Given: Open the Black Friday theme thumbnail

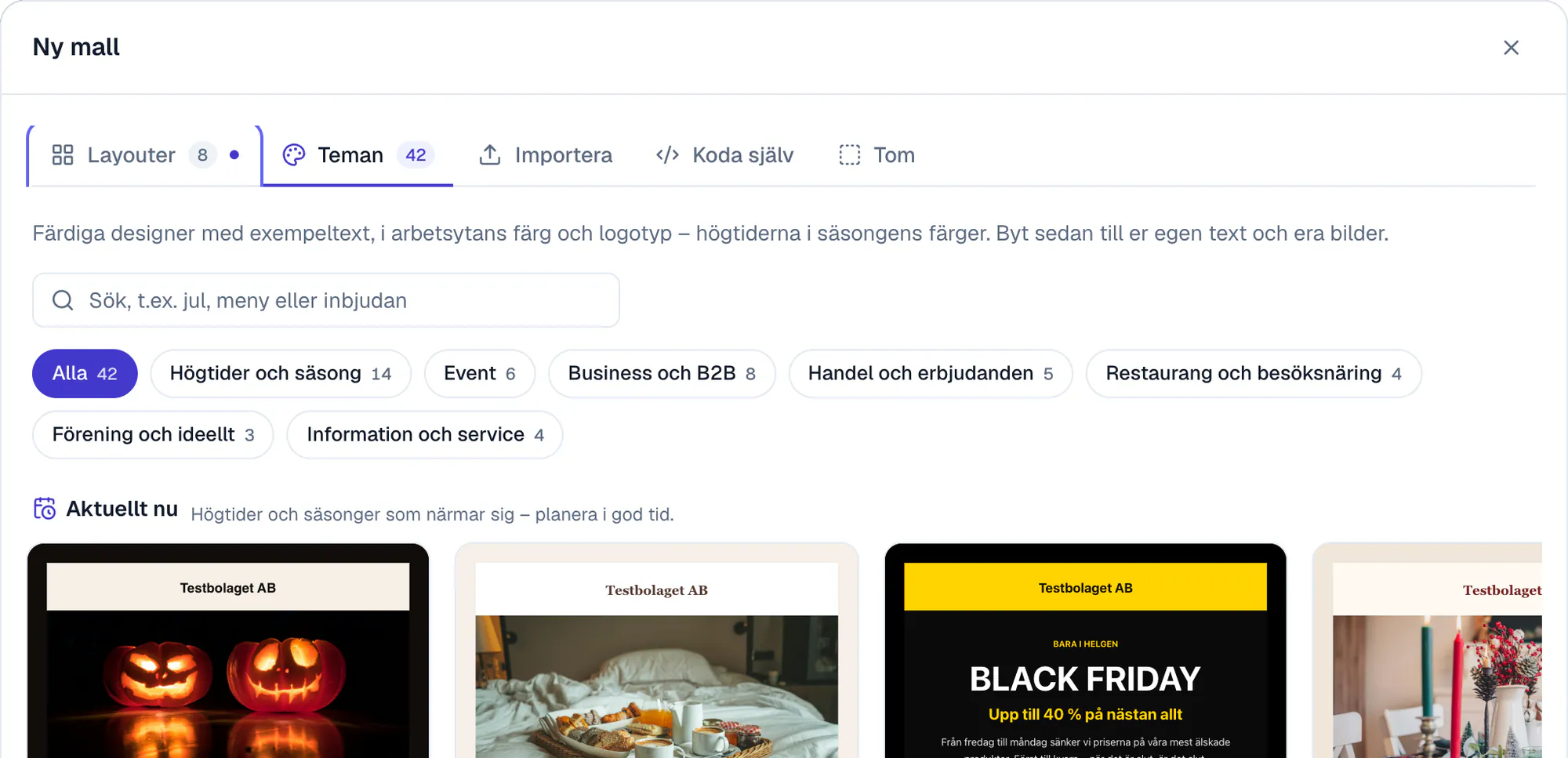Looking at the screenshot, I should (x=1086, y=651).
